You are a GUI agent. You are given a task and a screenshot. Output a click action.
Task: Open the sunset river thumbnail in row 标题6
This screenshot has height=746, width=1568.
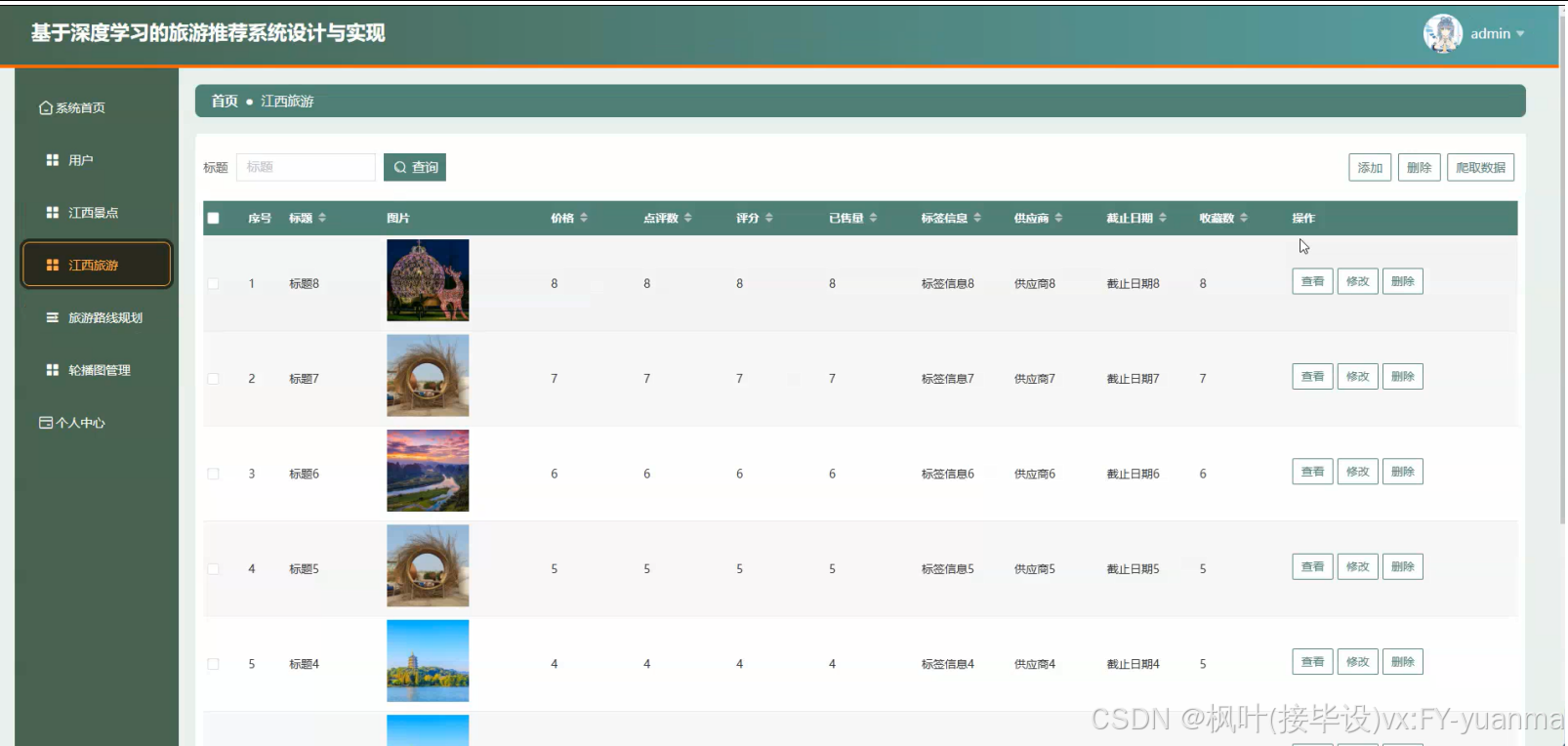pos(428,471)
